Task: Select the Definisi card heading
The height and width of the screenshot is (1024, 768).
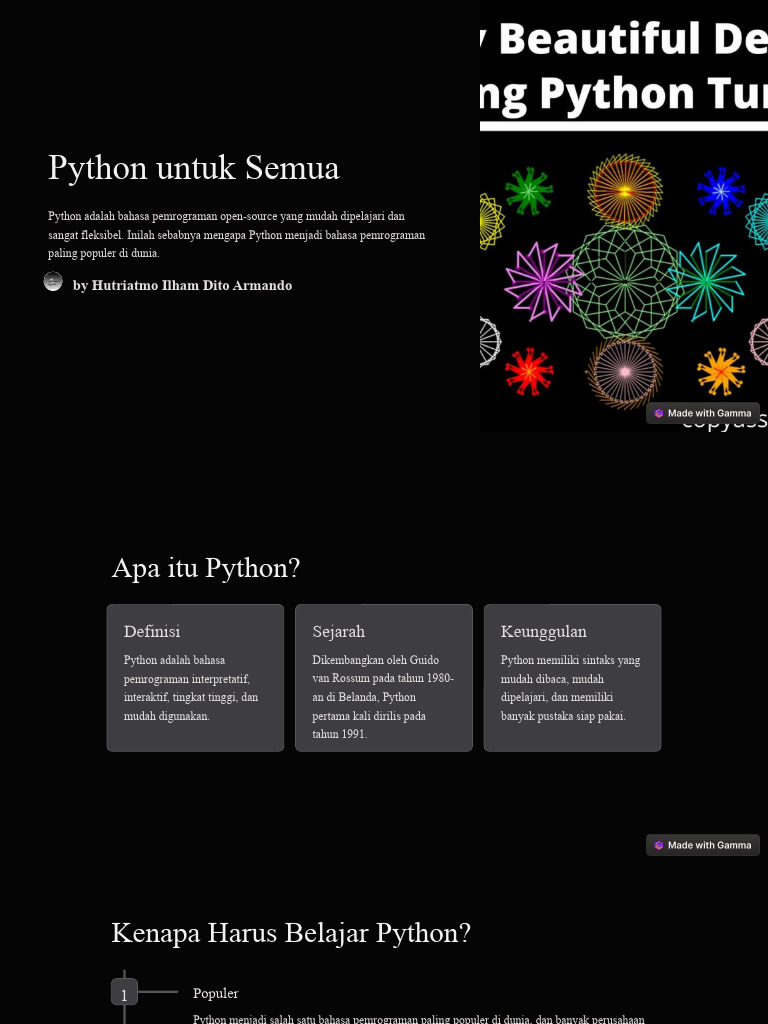Action: tap(152, 632)
